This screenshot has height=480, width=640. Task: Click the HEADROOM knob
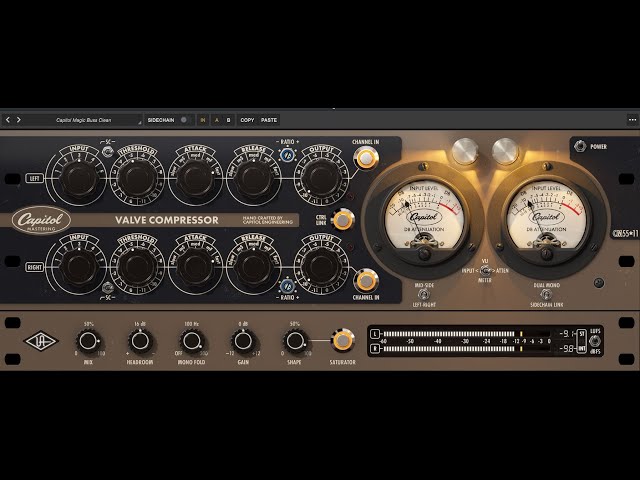pos(140,341)
